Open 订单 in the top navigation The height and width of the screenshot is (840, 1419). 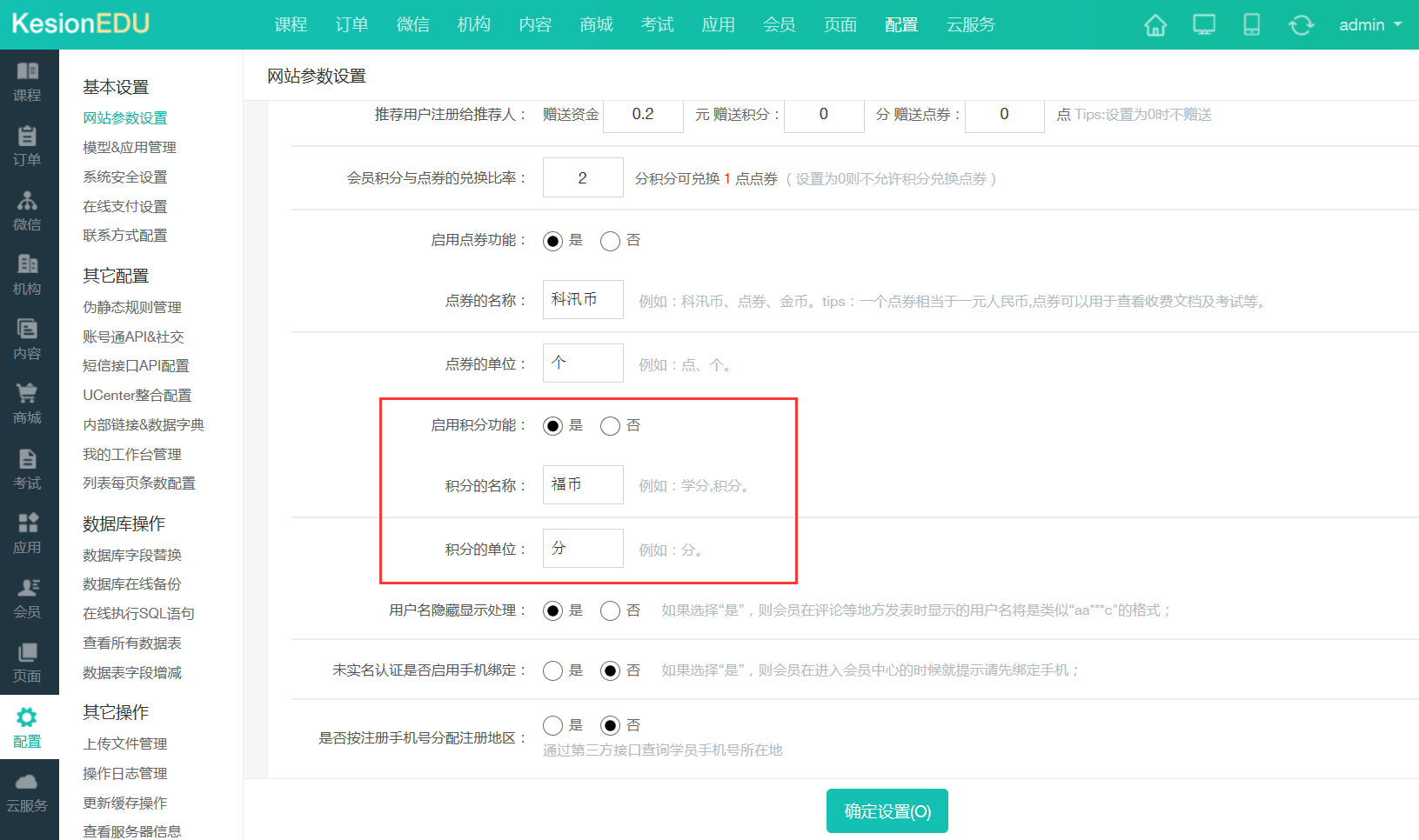(x=351, y=25)
